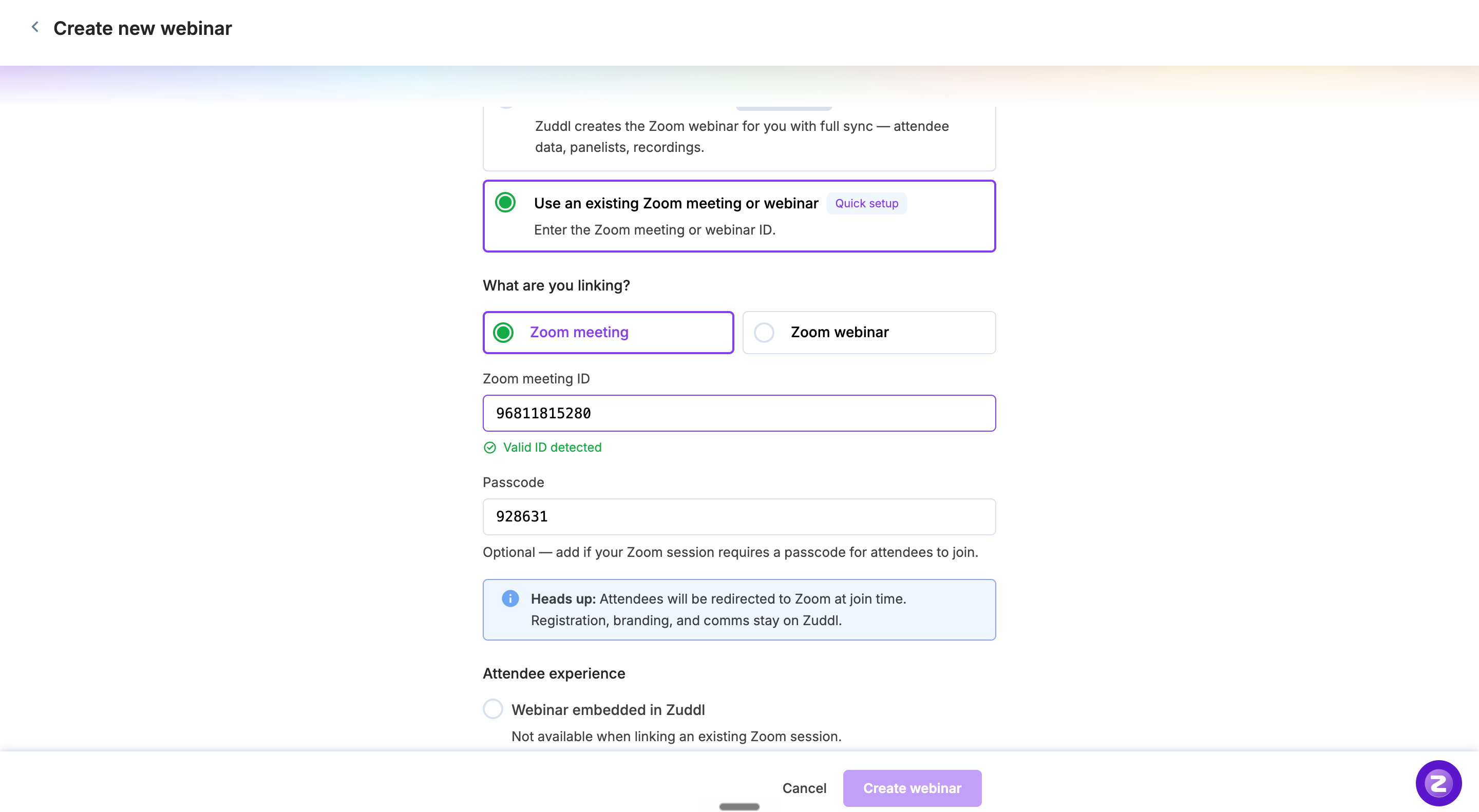Screen dimensions: 1479x812
Task: Click the horizontal scrollbar handle at bottom
Action: pyautogui.click(x=739, y=806)
